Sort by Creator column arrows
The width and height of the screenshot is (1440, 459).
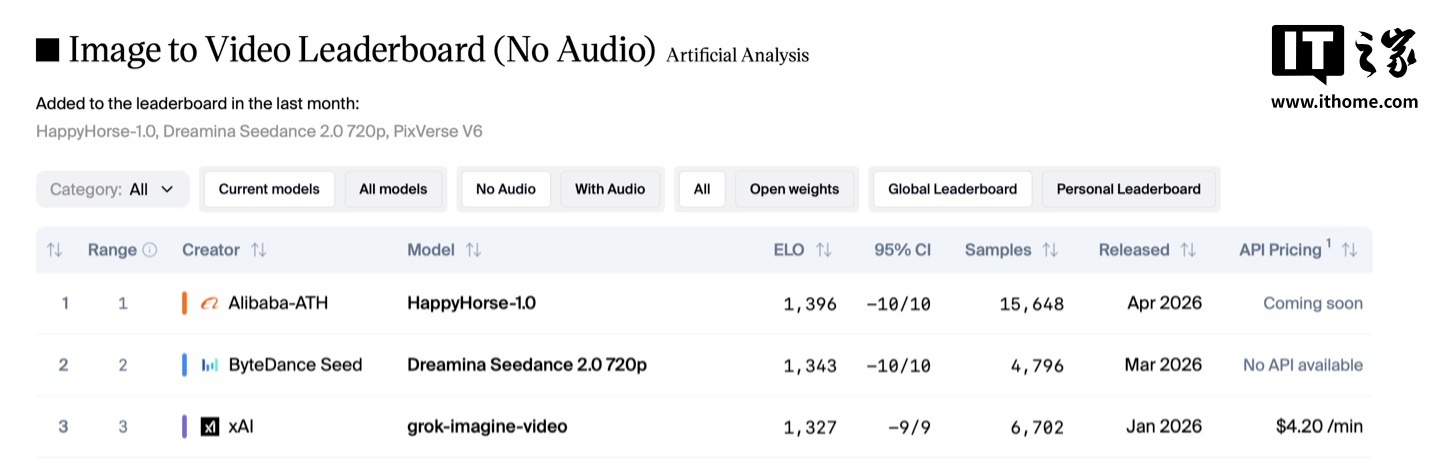[x=259, y=250]
